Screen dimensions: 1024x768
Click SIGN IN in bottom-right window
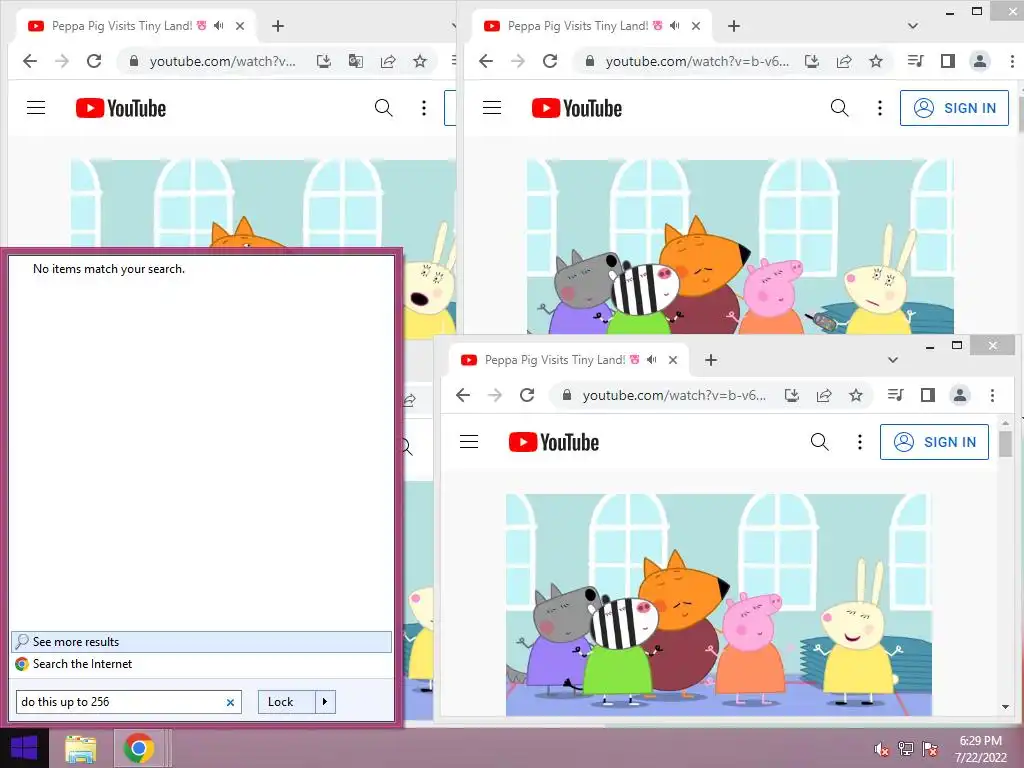[x=934, y=442]
